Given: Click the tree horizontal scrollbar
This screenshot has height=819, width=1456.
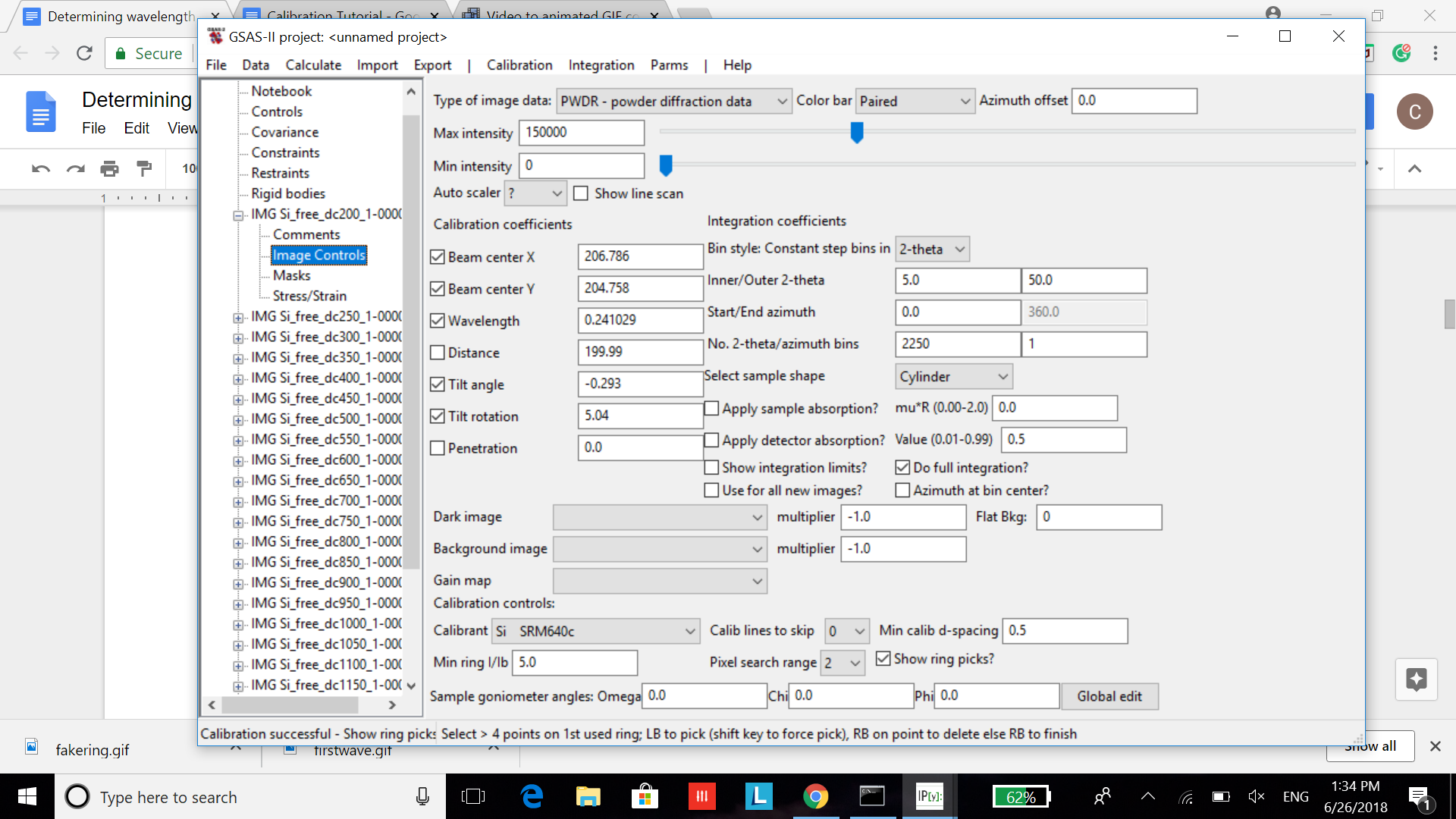Looking at the screenshot, I should (290, 705).
